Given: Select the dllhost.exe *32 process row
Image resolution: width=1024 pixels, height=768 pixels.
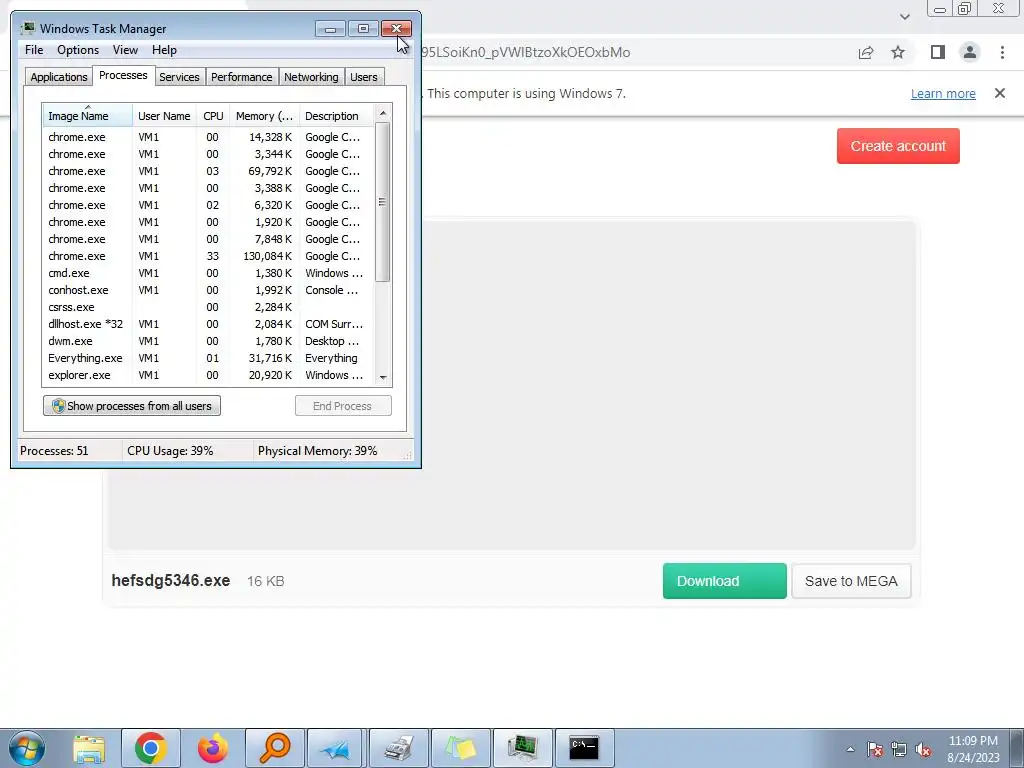Looking at the screenshot, I should pos(209,324).
